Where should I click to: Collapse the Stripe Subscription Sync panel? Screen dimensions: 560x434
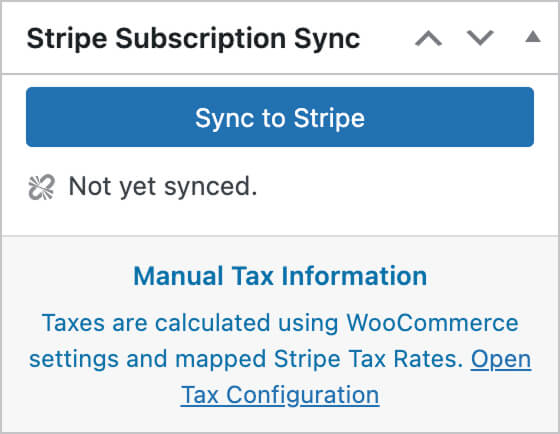pyautogui.click(x=532, y=37)
